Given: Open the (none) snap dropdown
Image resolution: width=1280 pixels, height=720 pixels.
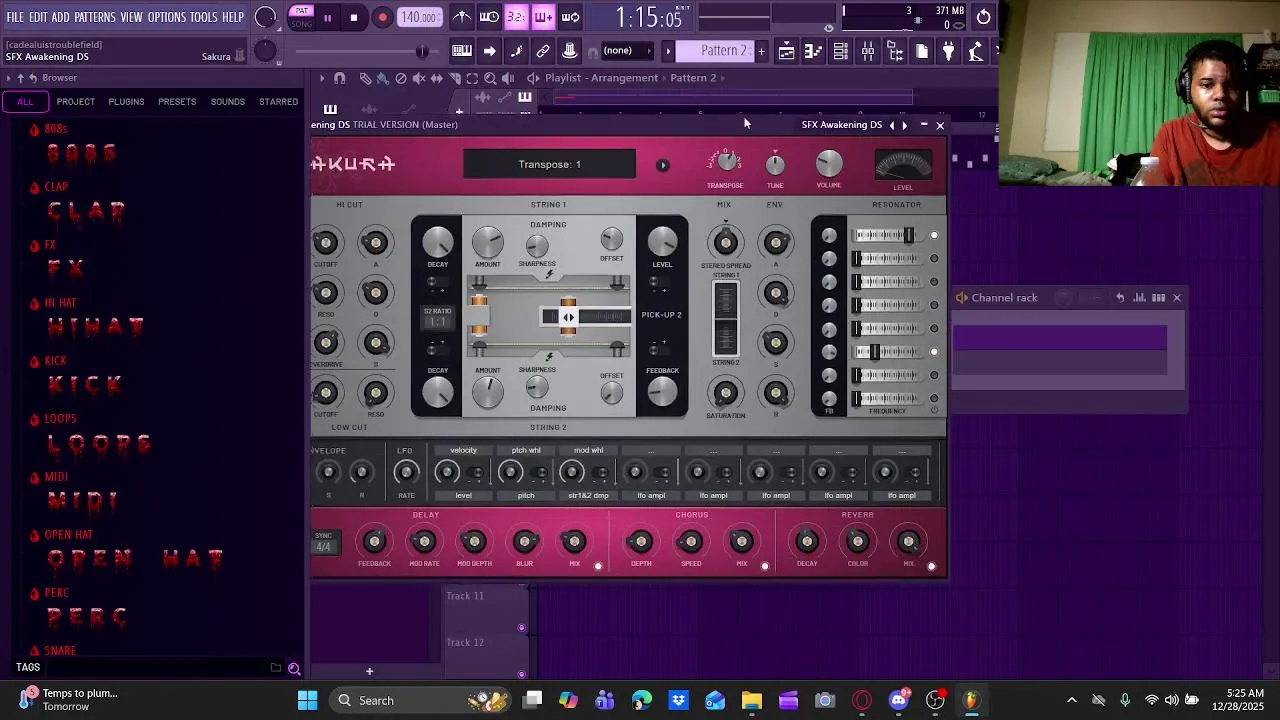Looking at the screenshot, I should pos(625,51).
